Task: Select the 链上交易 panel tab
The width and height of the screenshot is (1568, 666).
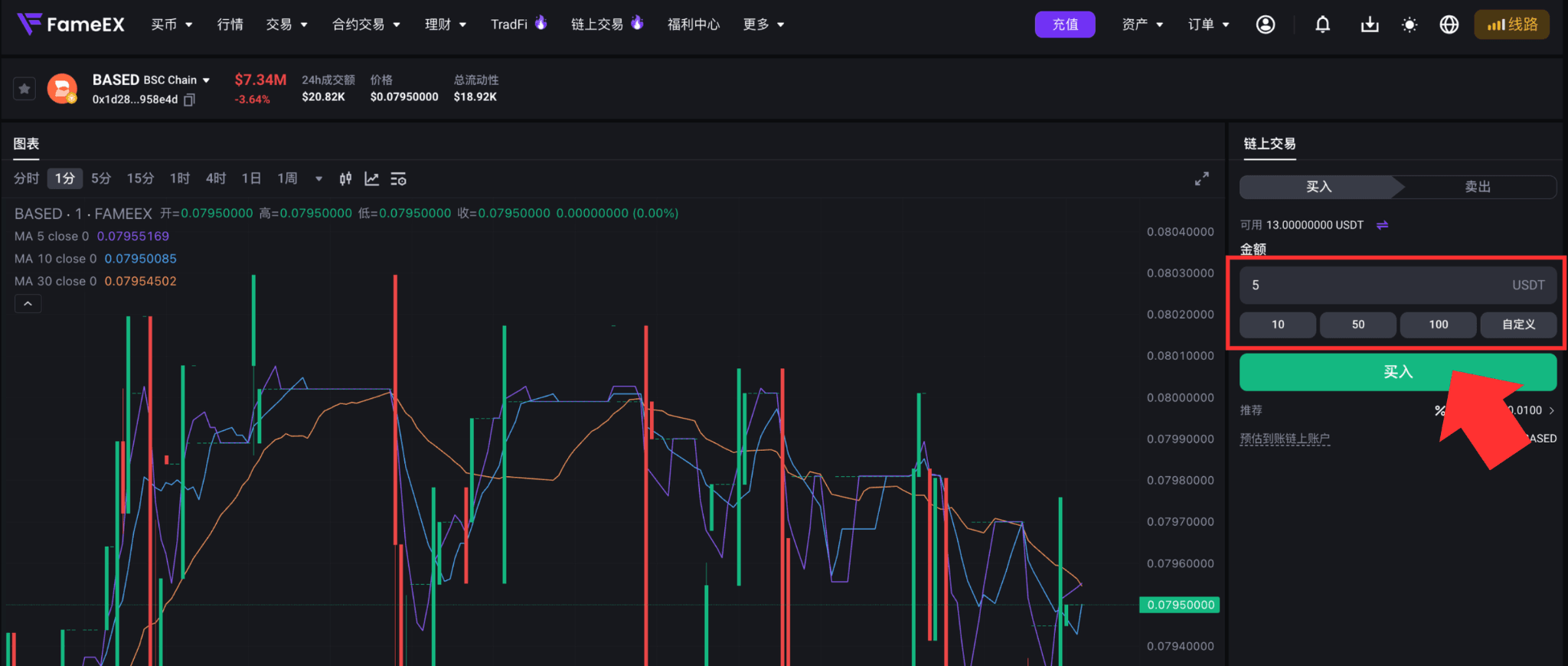Action: [x=1269, y=144]
